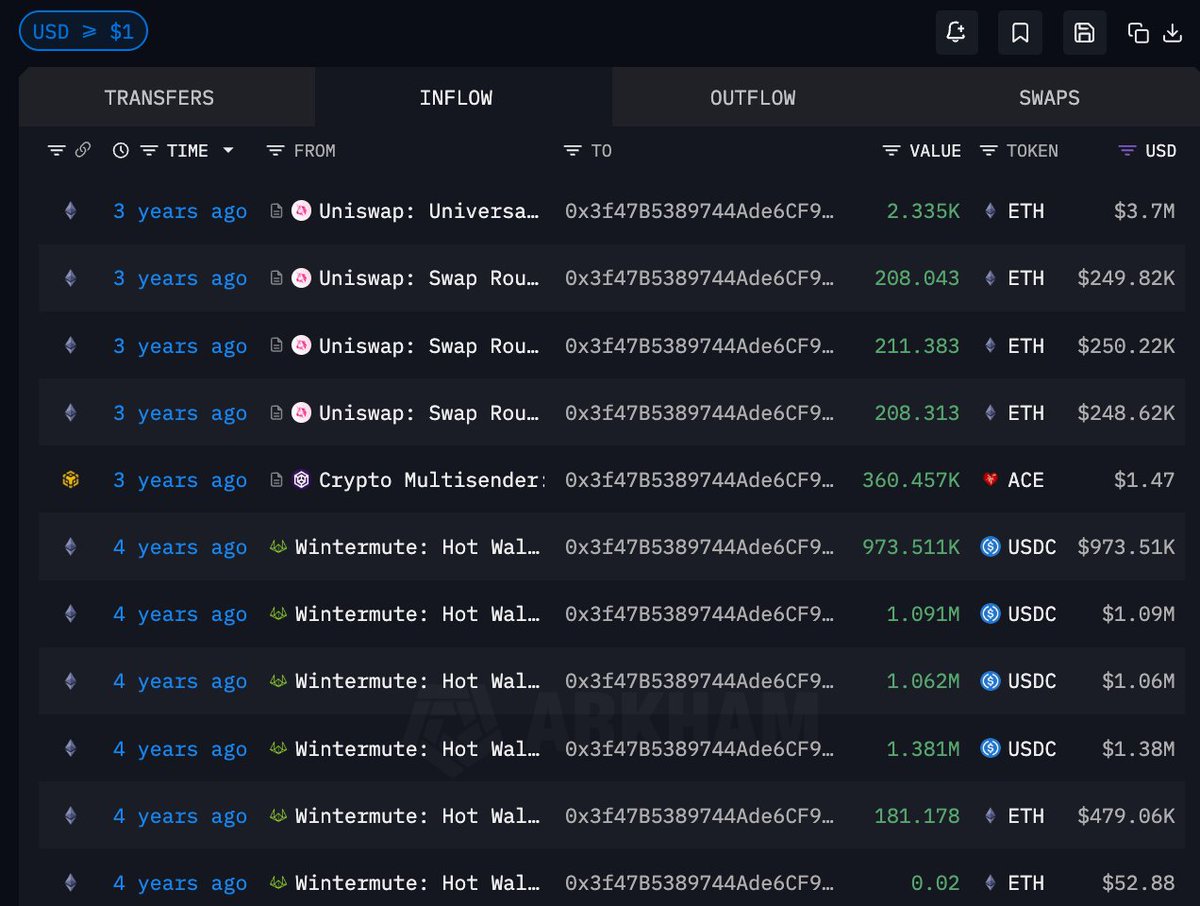Viewport: 1200px width, 906px height.
Task: Click the value 360.457K
Action: tap(911, 480)
